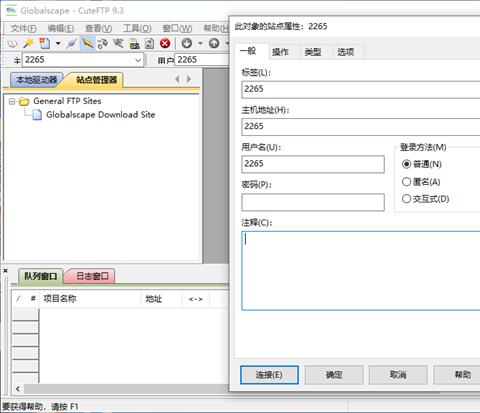
Task: Select the General FTP Sites folder
Action: (x=67, y=101)
